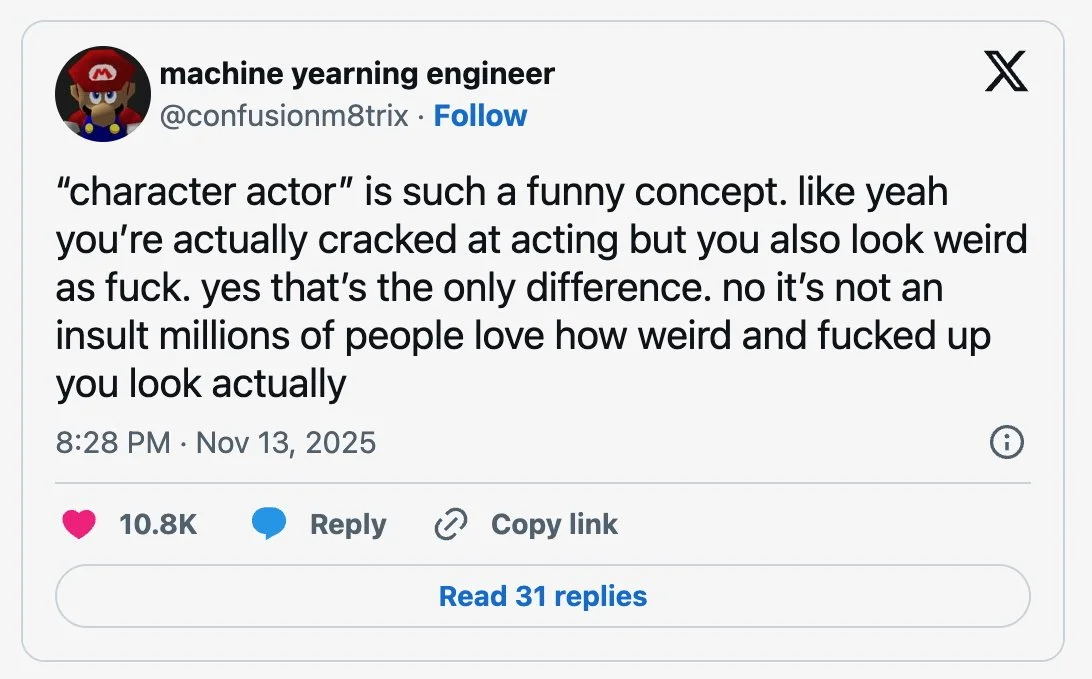Open the machine yearning engineer profile name

click(x=356, y=73)
